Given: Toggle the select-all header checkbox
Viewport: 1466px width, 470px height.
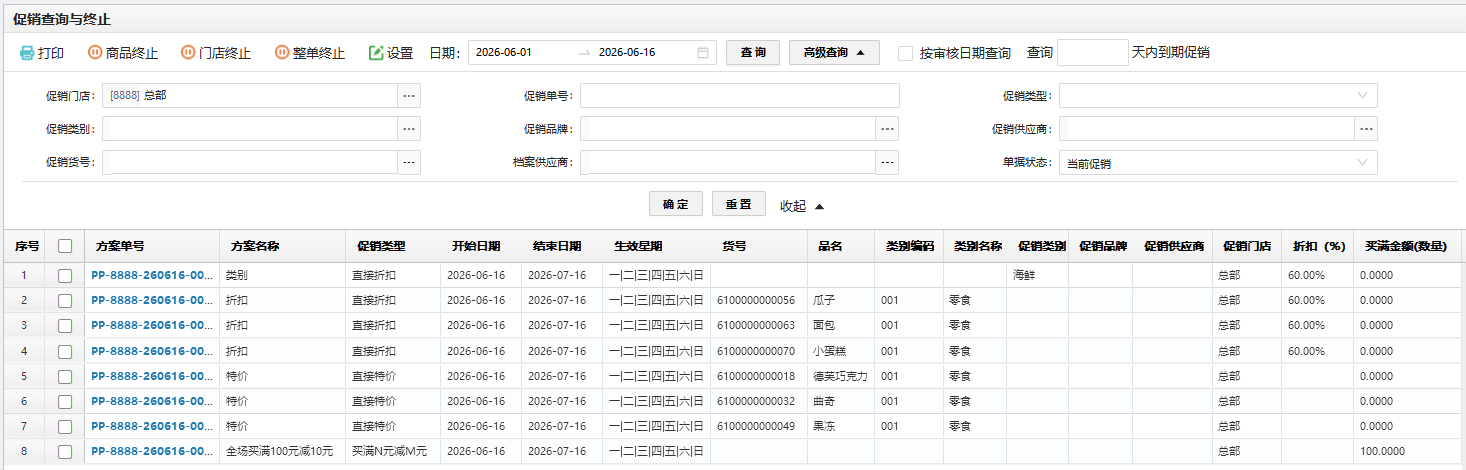Looking at the screenshot, I should pos(65,245).
